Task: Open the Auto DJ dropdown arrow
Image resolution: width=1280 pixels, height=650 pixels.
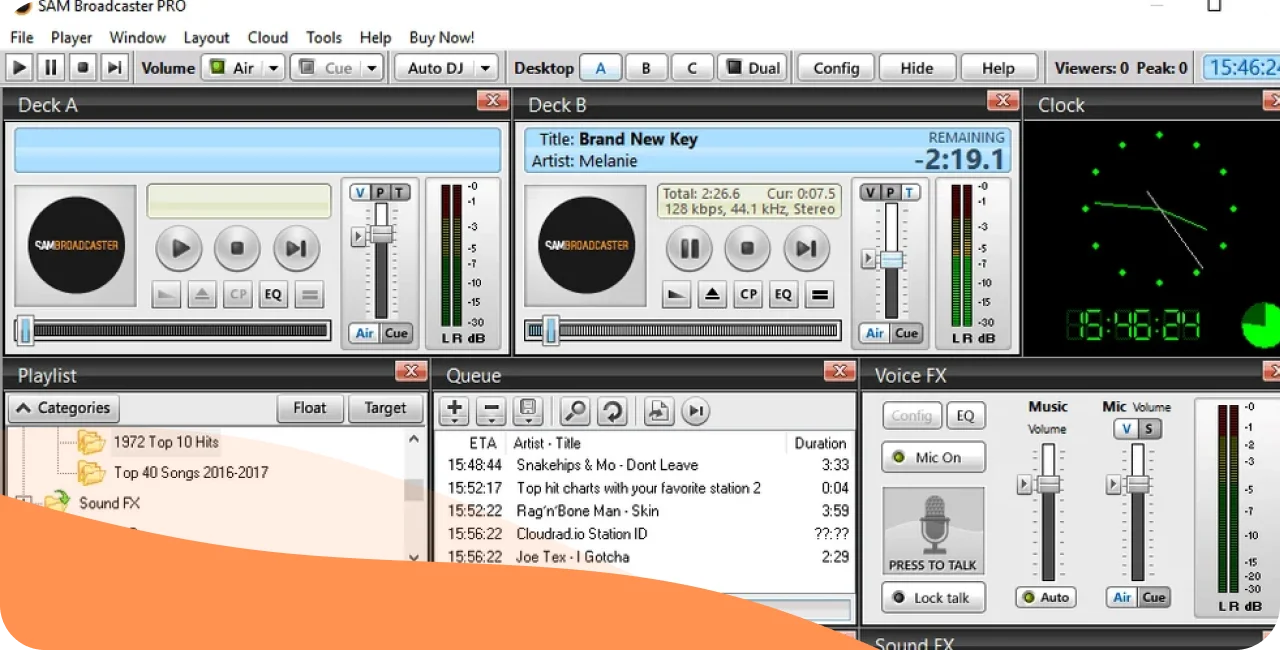Action: (486, 68)
